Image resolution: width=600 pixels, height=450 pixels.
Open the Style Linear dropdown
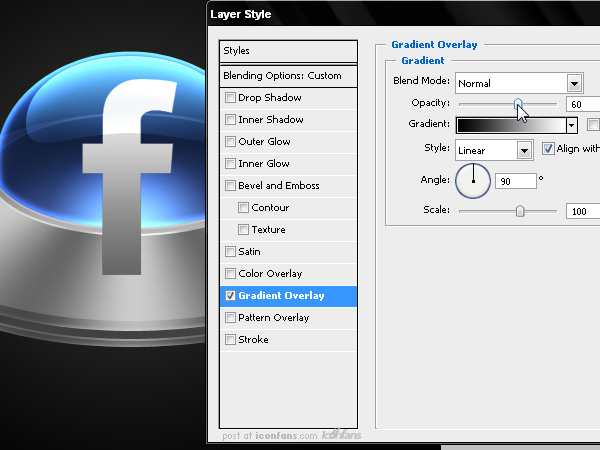pos(494,150)
